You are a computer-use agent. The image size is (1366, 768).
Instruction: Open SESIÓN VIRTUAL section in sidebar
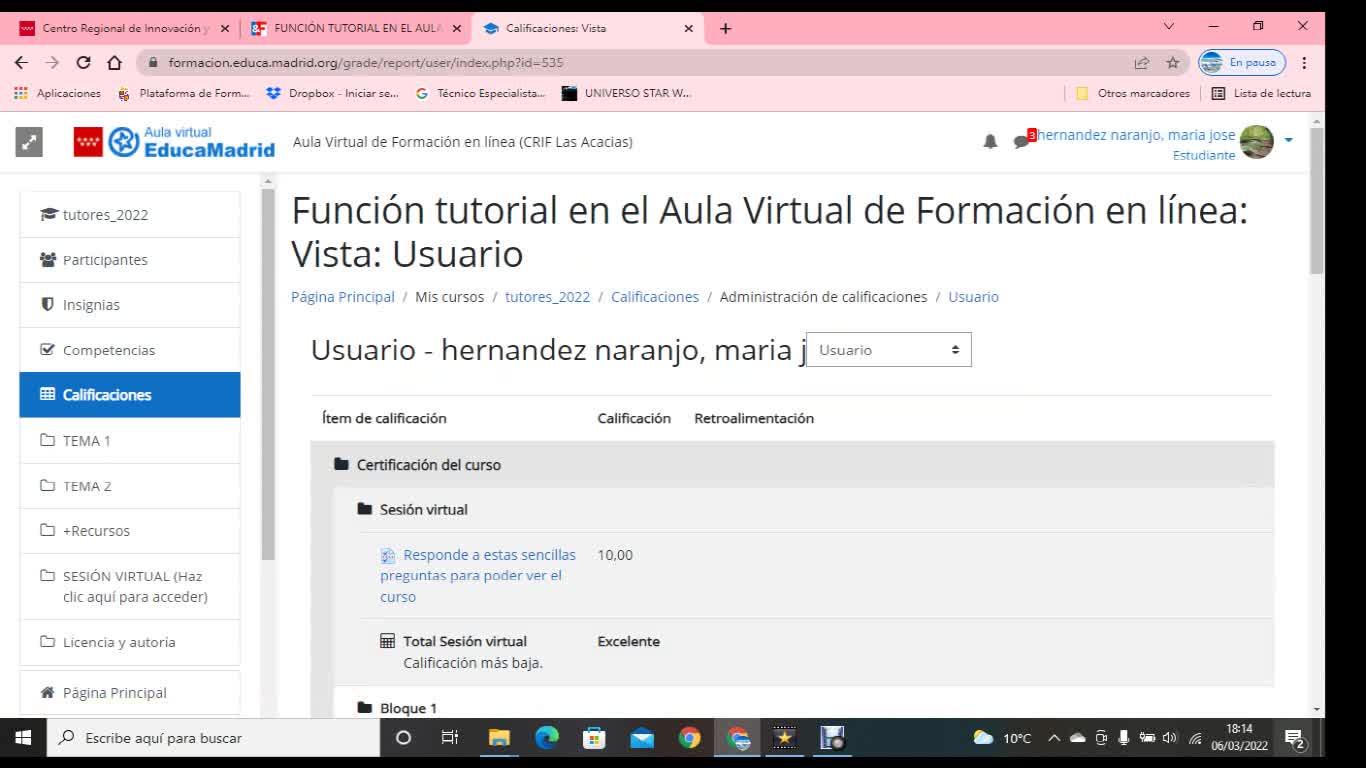tap(130, 587)
